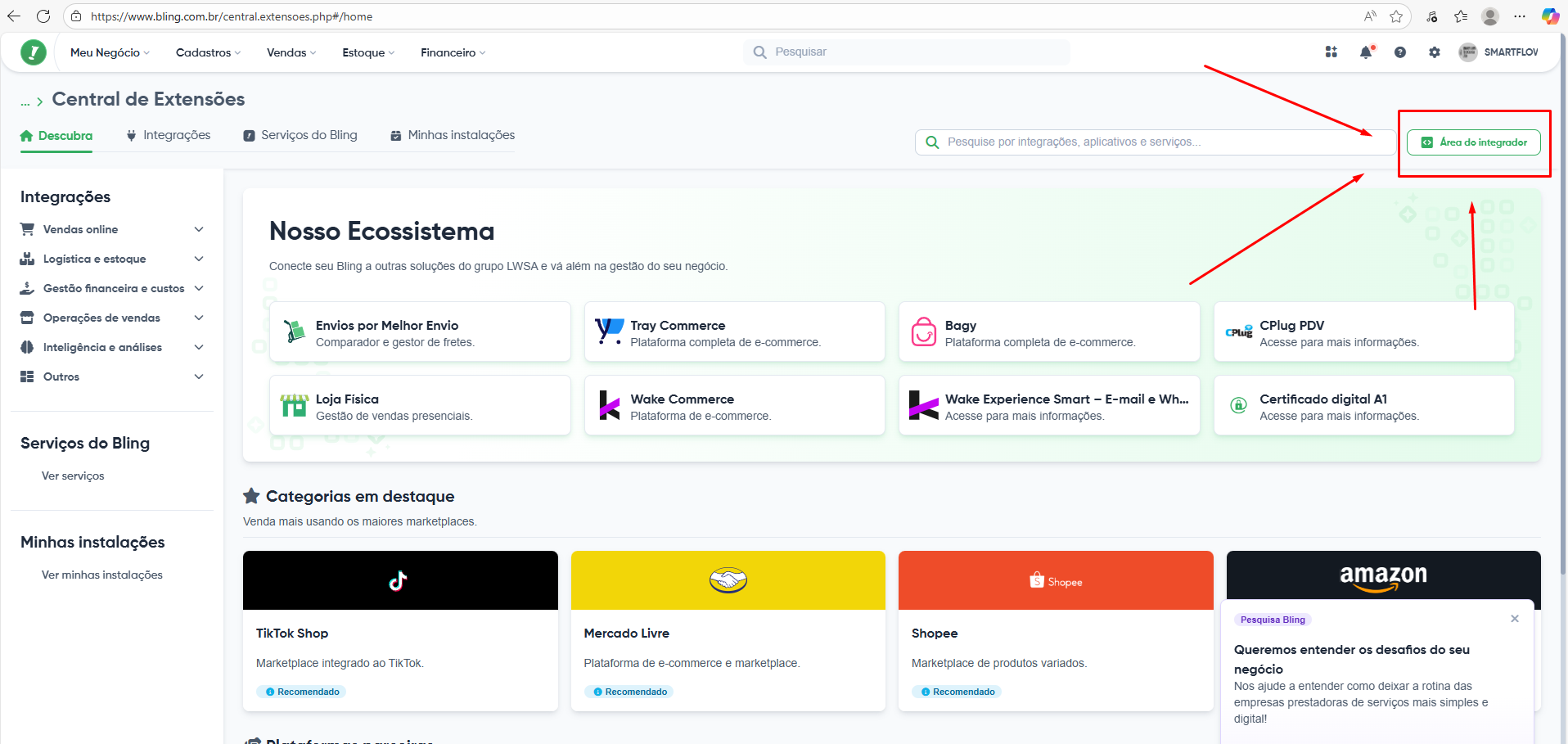This screenshot has width=1568, height=744.
Task: Open the Estoque menu
Action: (368, 52)
